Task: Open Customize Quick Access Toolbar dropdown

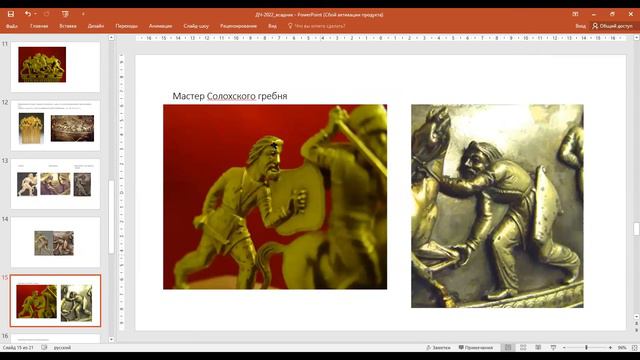Action: [83, 14]
